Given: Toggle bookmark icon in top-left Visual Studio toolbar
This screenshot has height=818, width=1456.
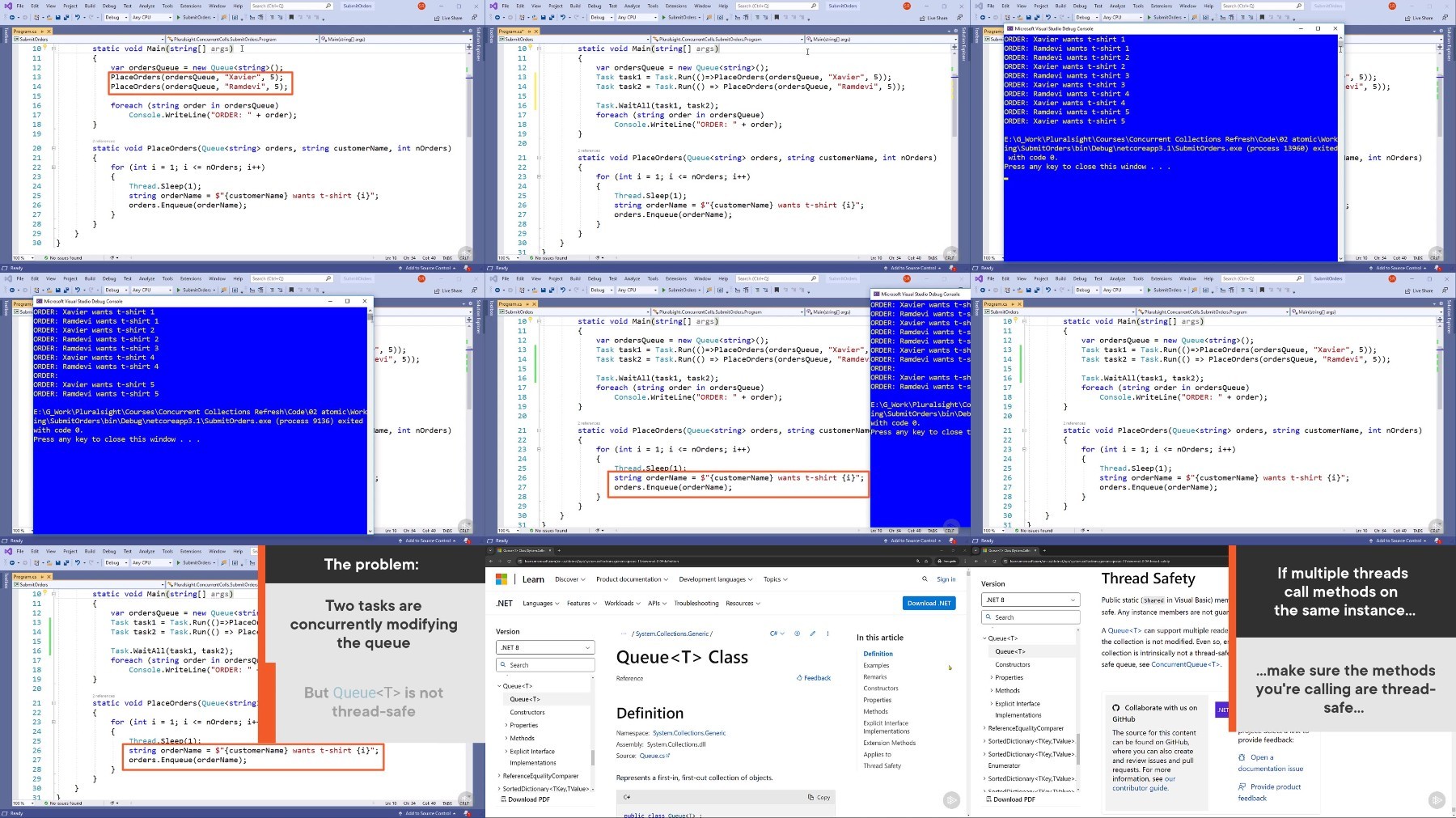Looking at the screenshot, I should pos(291,17).
